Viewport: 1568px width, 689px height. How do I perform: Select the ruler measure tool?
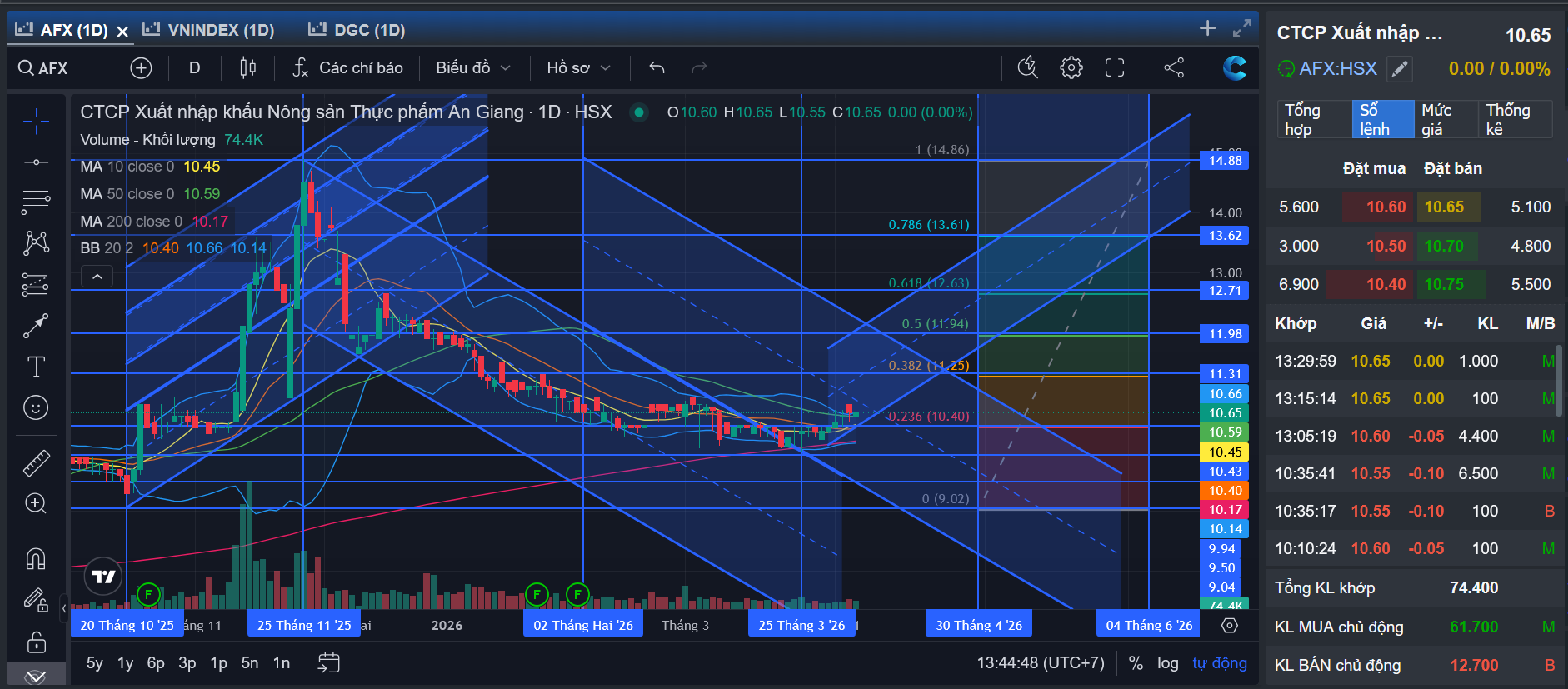36,463
